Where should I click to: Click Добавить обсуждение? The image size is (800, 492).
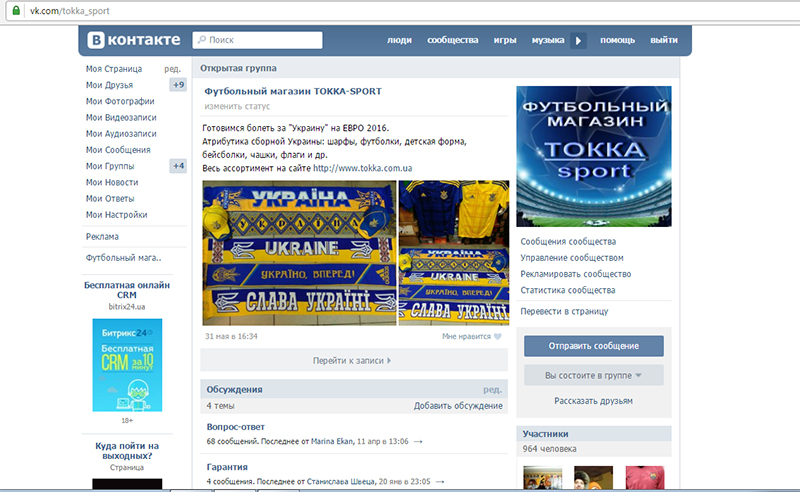[x=458, y=406]
